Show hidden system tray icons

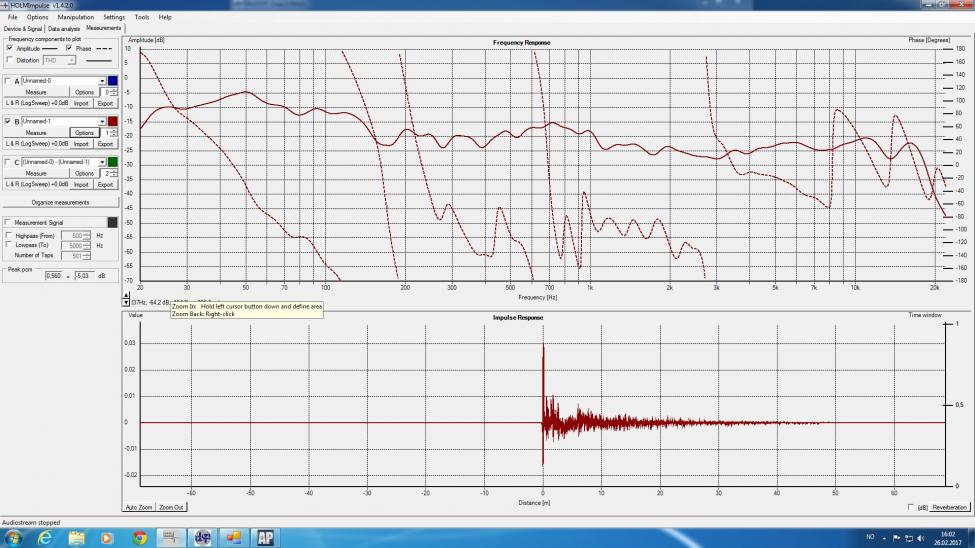[884, 539]
